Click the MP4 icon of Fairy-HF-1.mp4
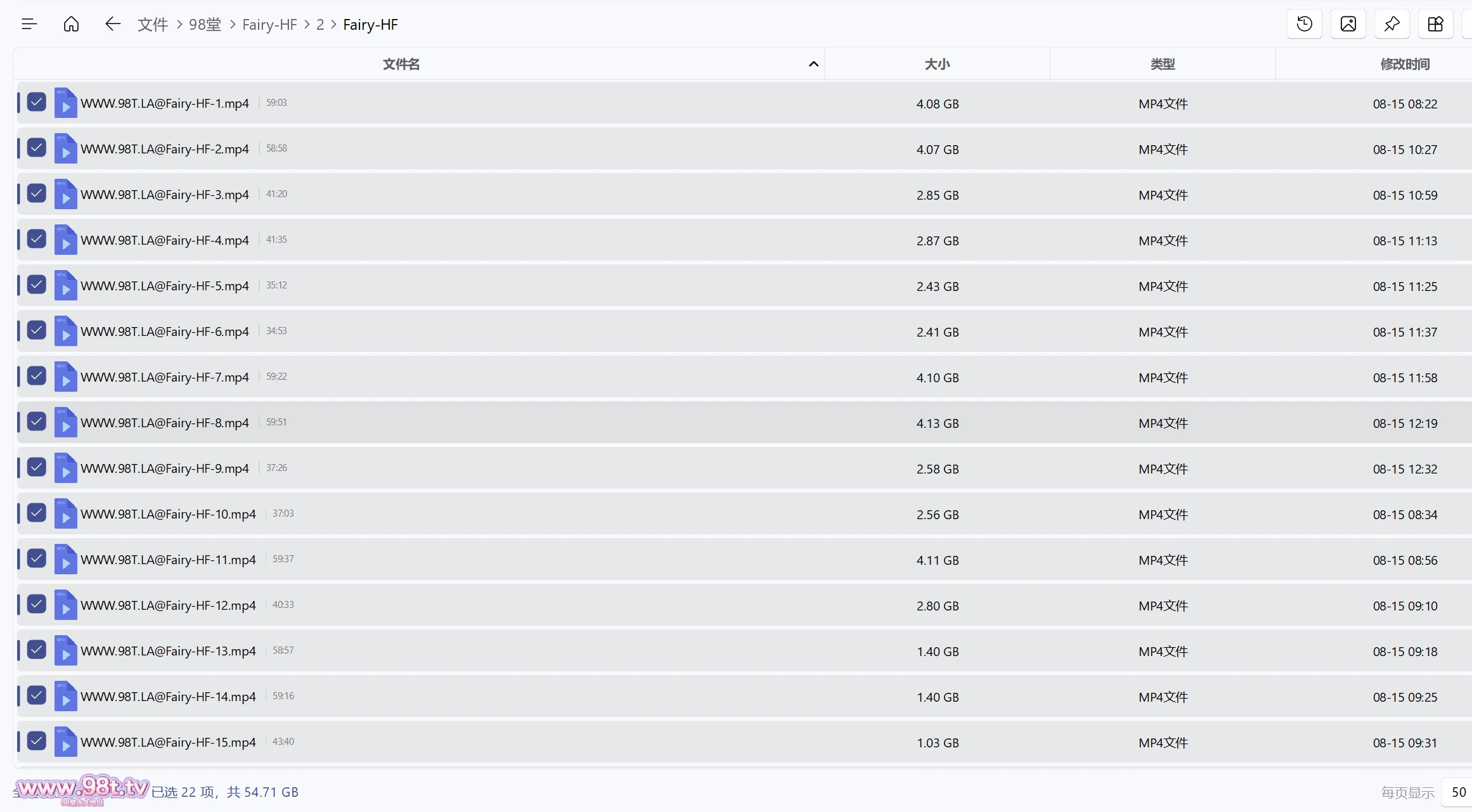The height and width of the screenshot is (812, 1472). coord(65,103)
